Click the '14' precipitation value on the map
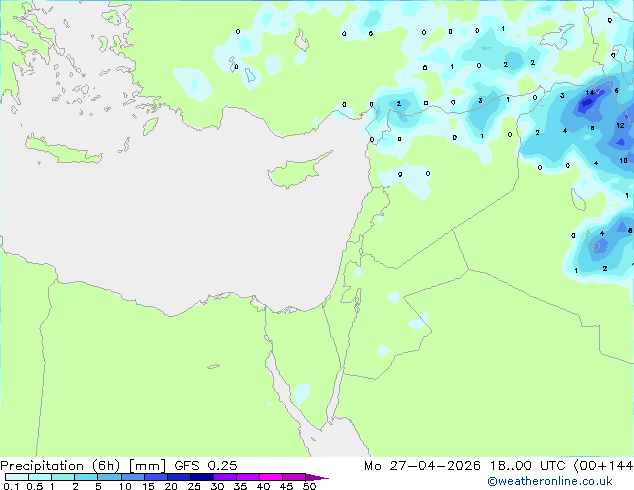Viewport: 634px width, 490px height. 590,93
